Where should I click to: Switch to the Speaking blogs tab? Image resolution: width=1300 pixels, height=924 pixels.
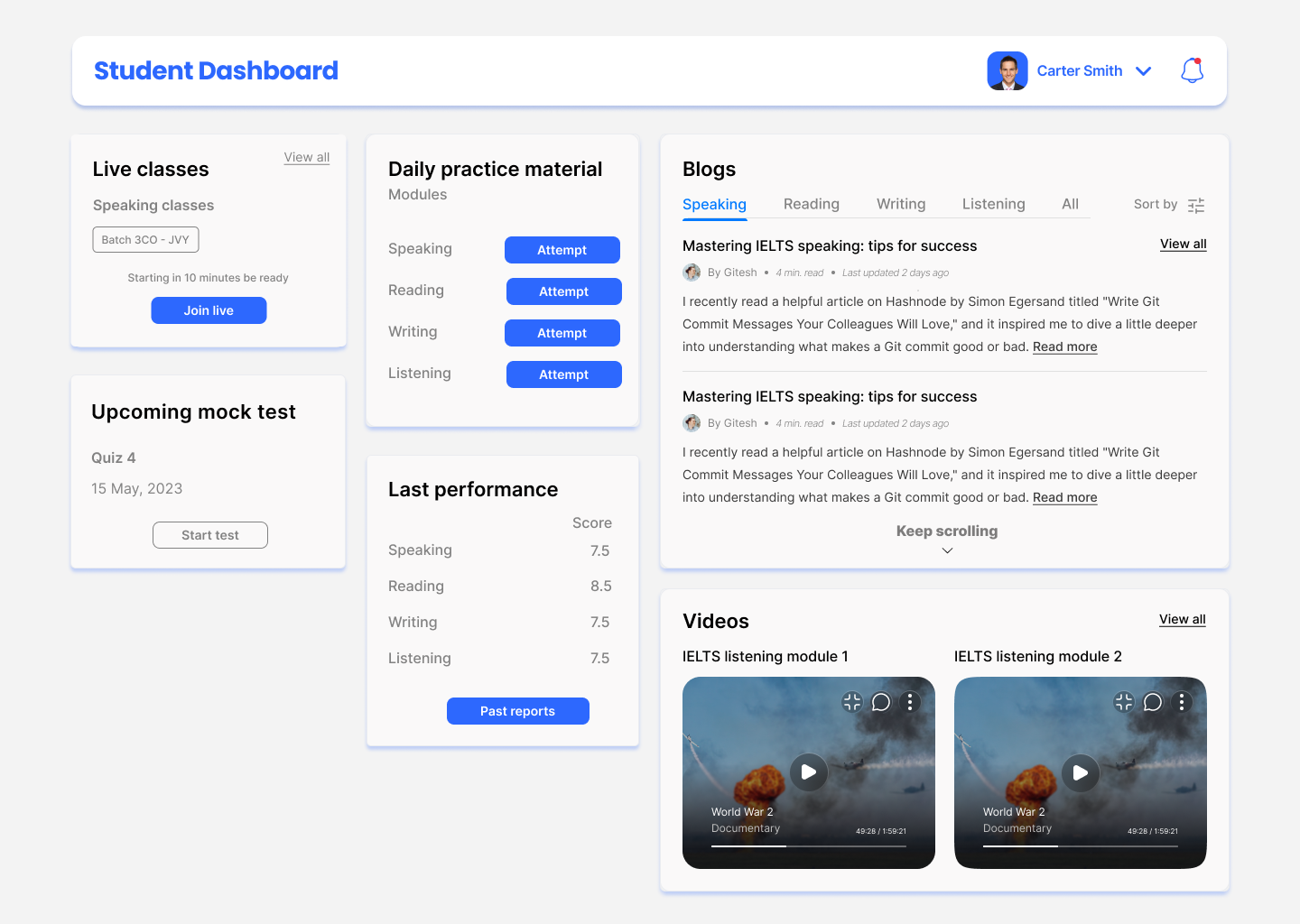click(714, 205)
